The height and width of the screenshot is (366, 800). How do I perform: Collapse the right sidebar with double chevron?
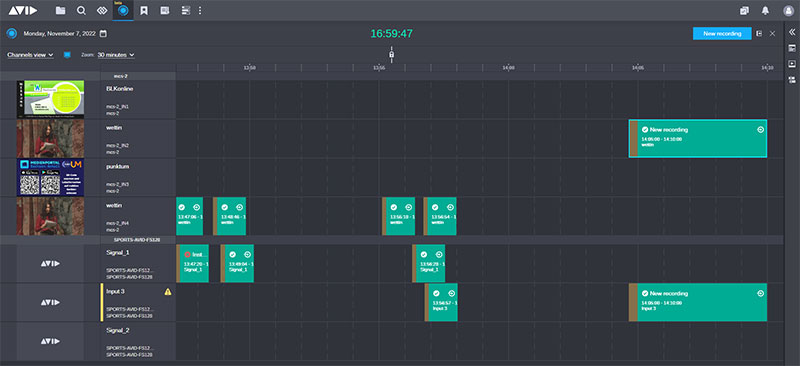click(792, 32)
